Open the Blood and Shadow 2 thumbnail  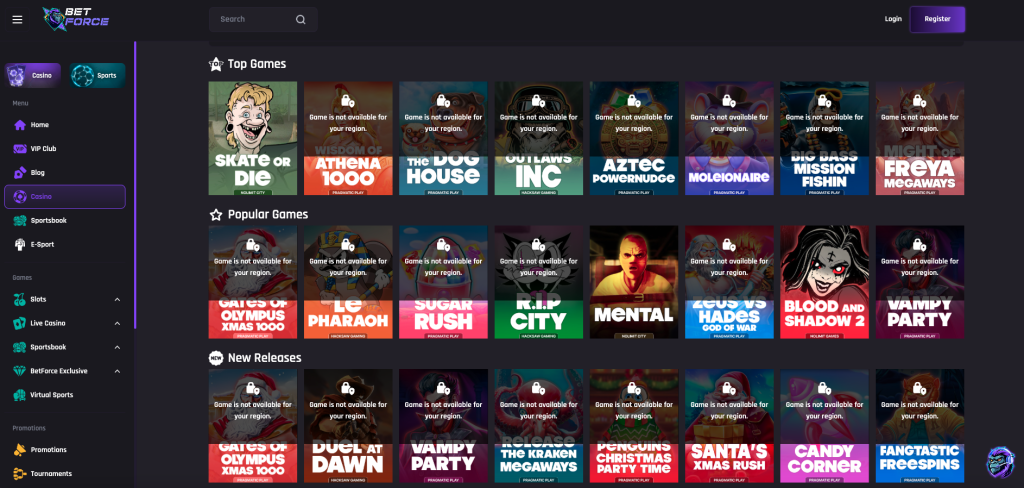825,282
